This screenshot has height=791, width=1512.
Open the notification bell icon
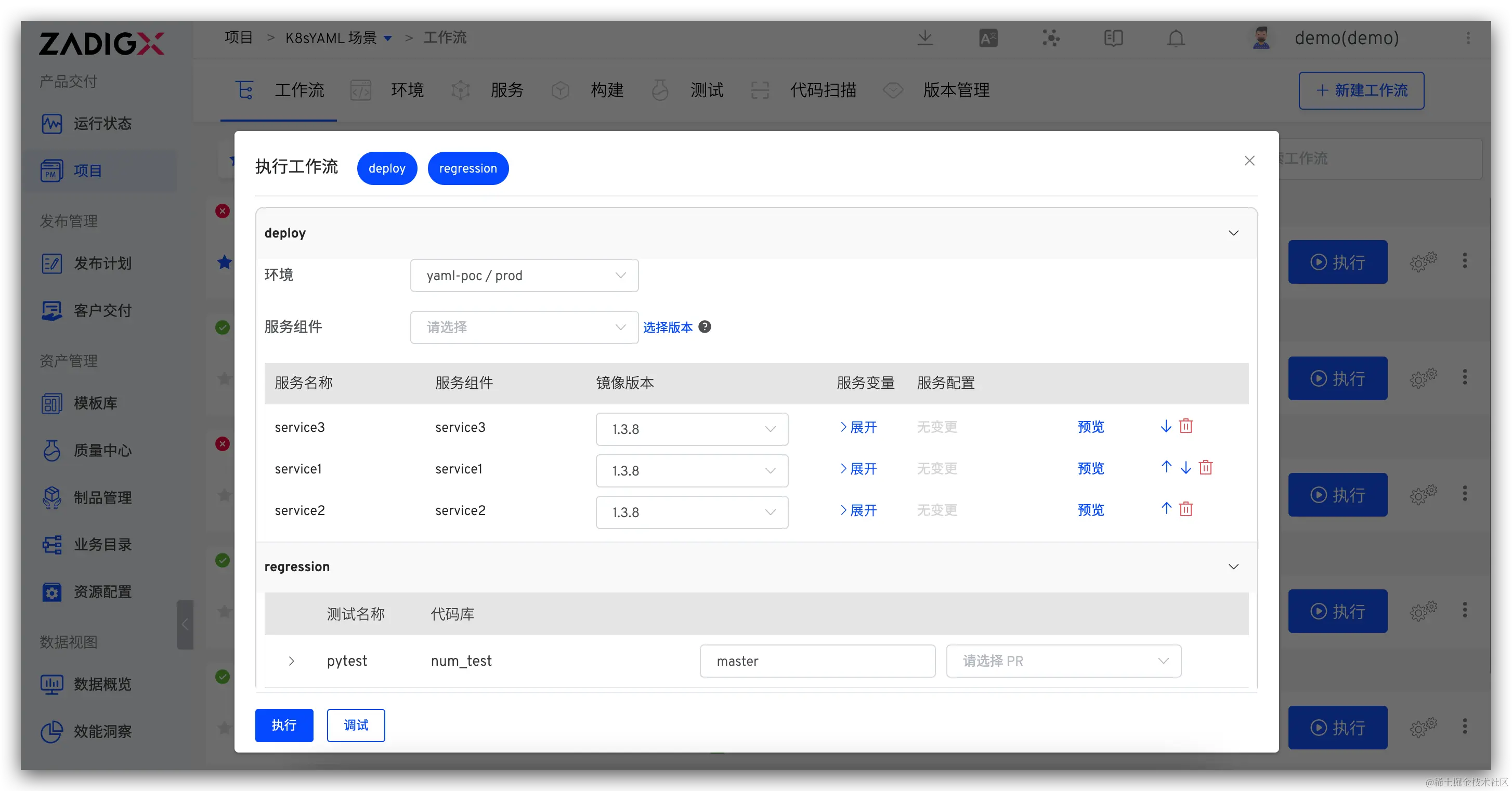[1176, 39]
